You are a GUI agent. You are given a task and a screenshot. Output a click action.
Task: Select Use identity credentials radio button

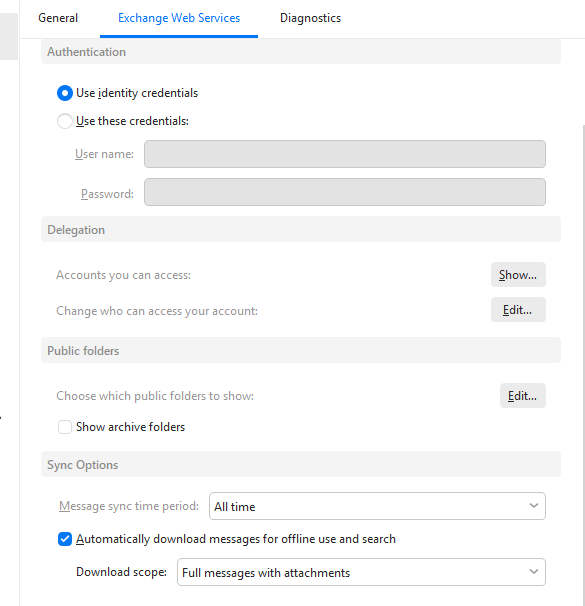click(65, 93)
